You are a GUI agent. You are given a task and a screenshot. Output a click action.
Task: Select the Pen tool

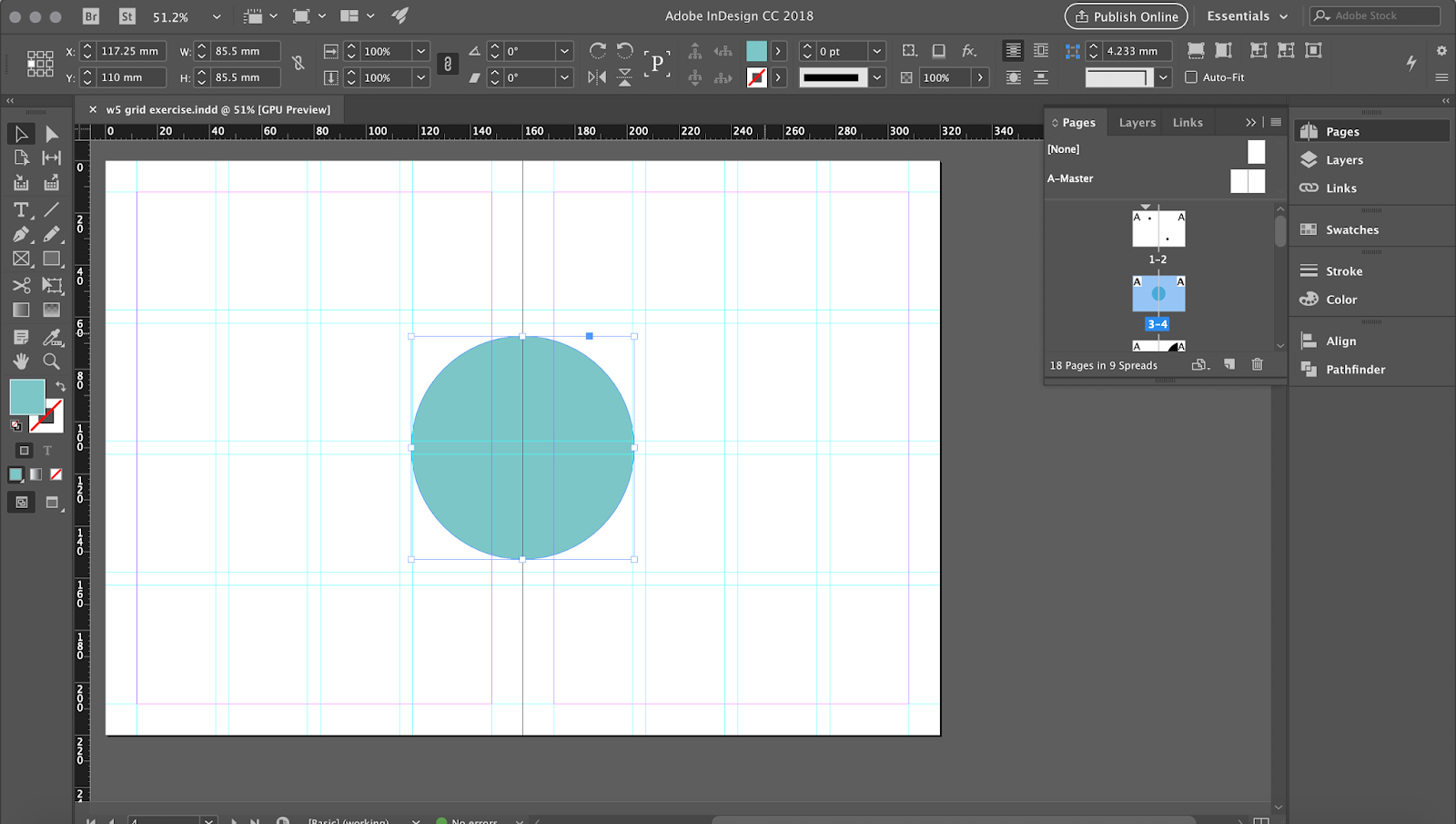(x=21, y=234)
